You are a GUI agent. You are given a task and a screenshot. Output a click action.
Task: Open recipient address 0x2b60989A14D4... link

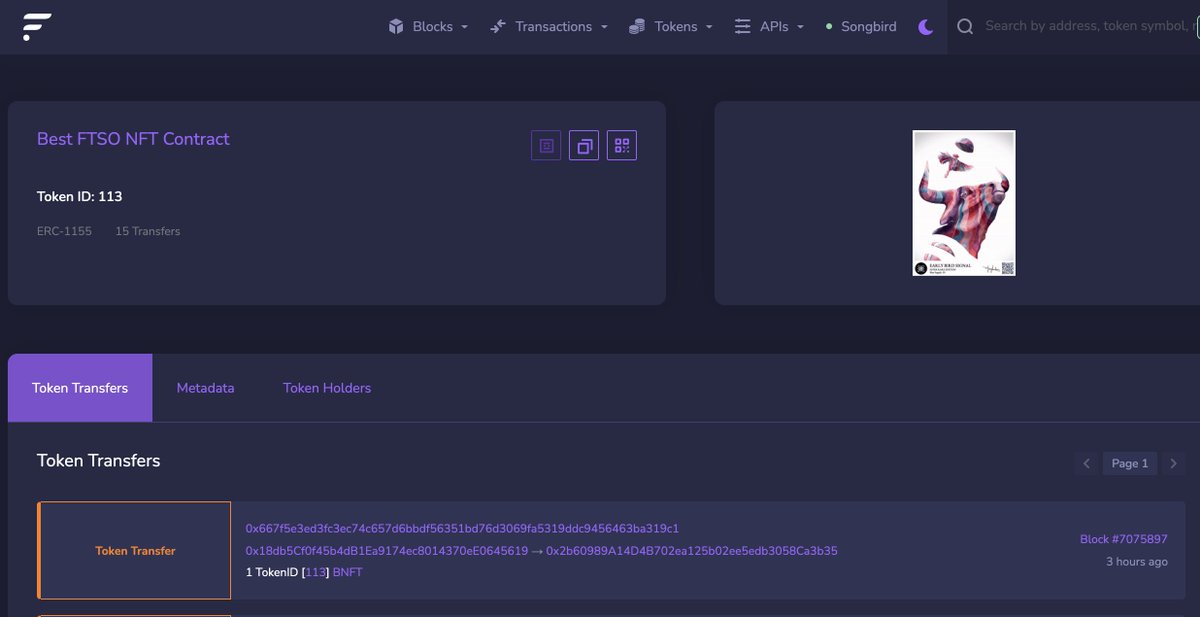692,551
